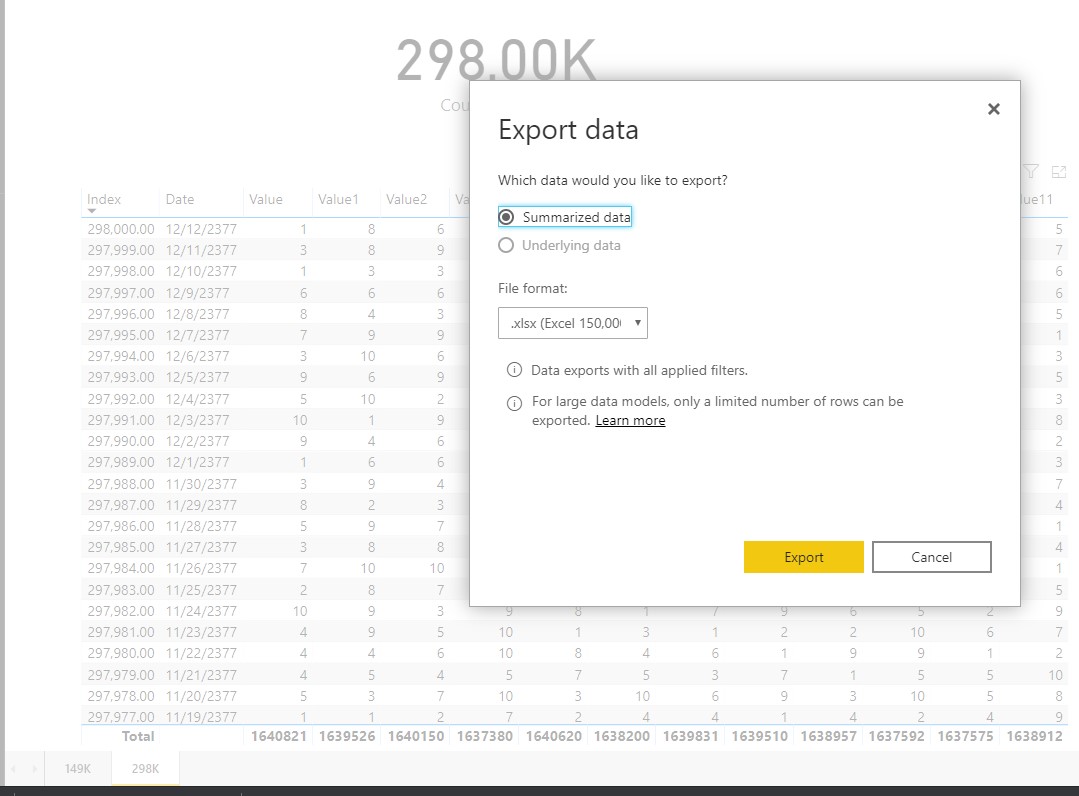Click the Value2 column header
The width and height of the screenshot is (1079, 796).
point(406,199)
